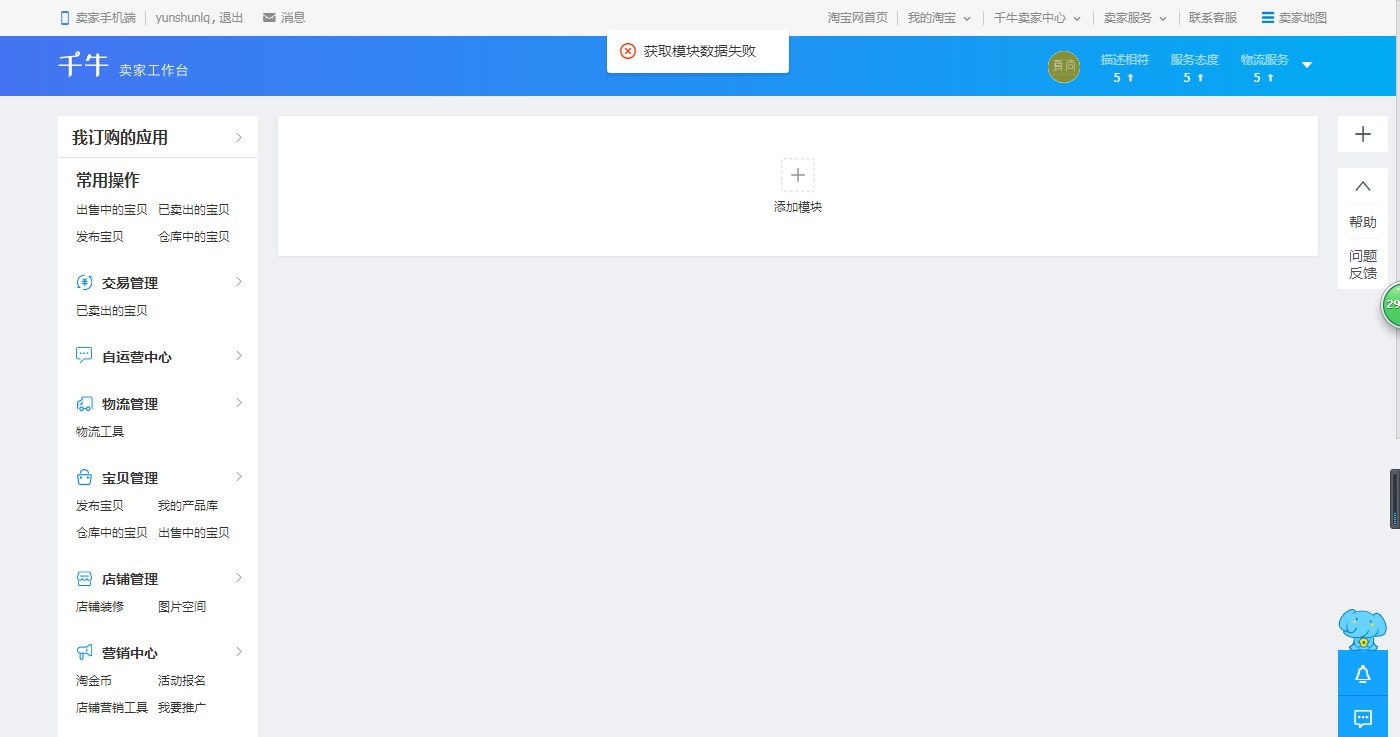Image resolution: width=1400 pixels, height=737 pixels.
Task: Expand the 我订购的应用 chevron
Action: (239, 137)
